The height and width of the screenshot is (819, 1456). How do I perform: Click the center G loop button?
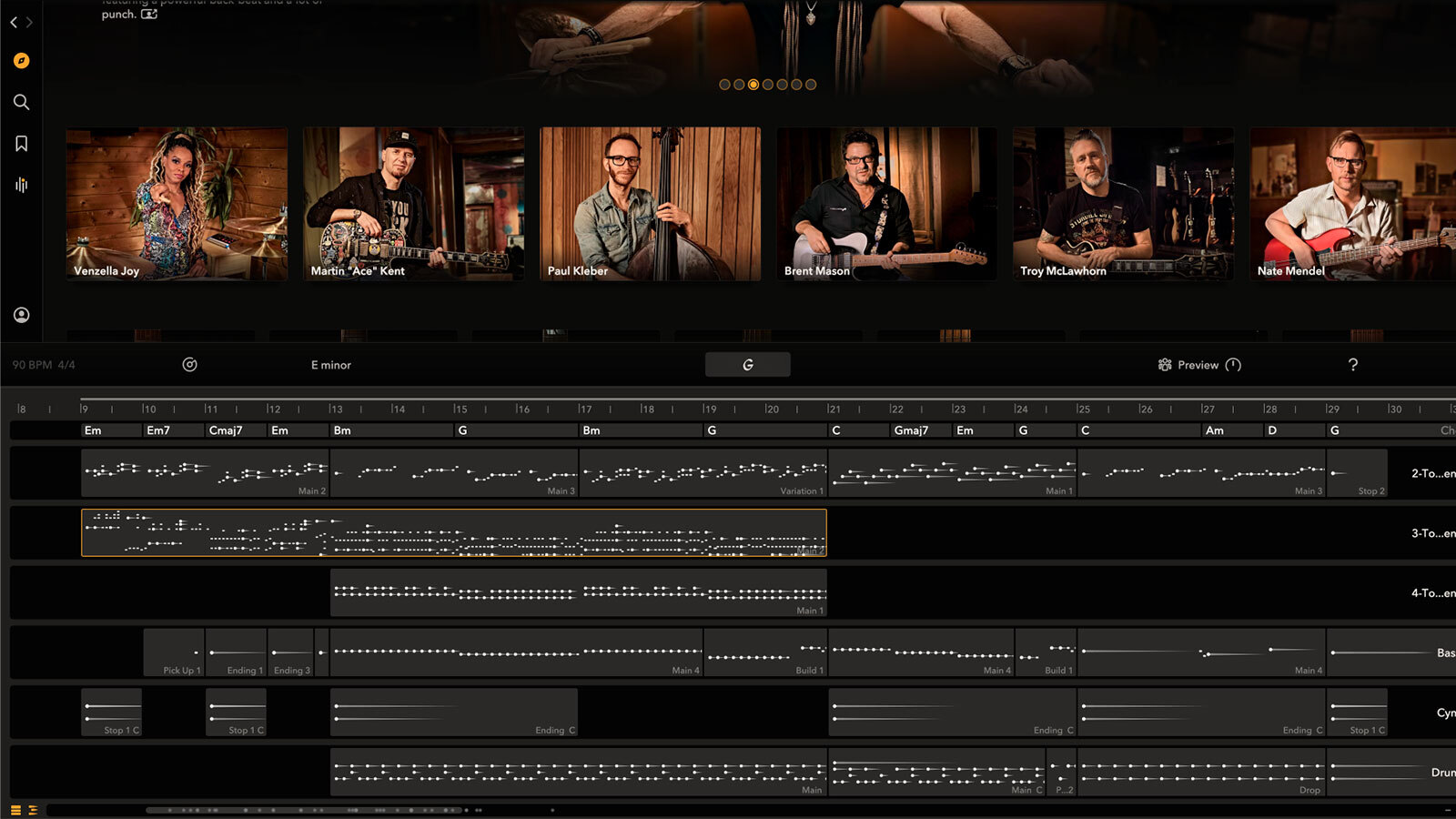pyautogui.click(x=747, y=365)
